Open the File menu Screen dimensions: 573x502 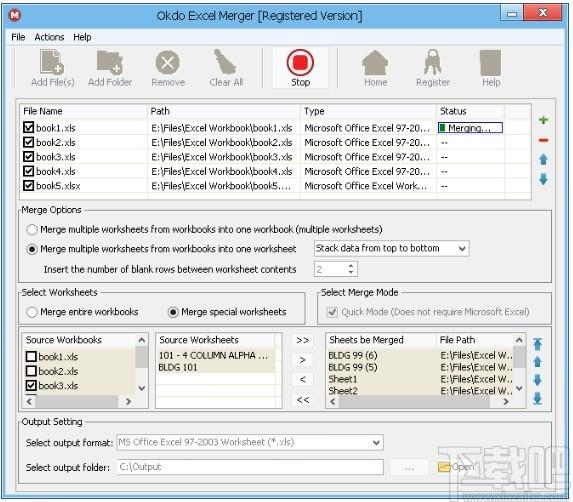[18, 37]
